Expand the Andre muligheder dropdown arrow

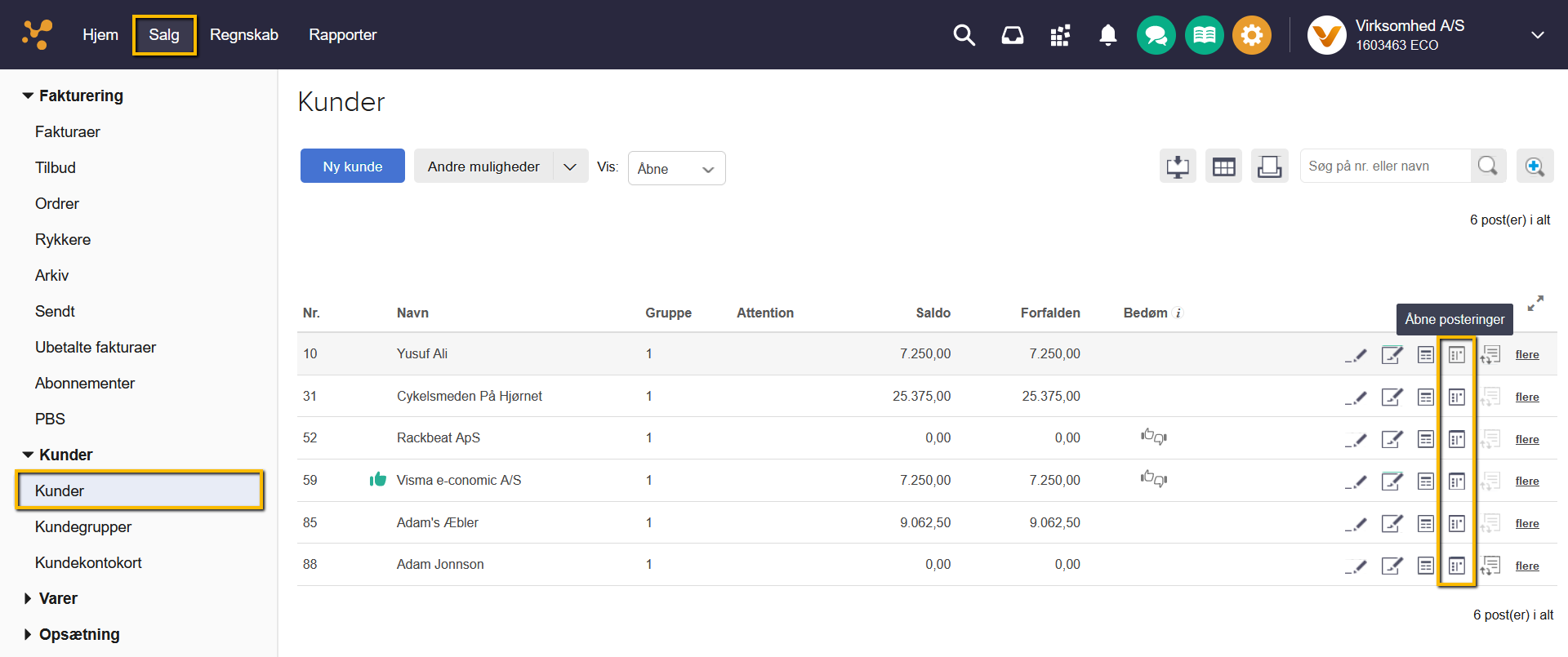point(570,166)
